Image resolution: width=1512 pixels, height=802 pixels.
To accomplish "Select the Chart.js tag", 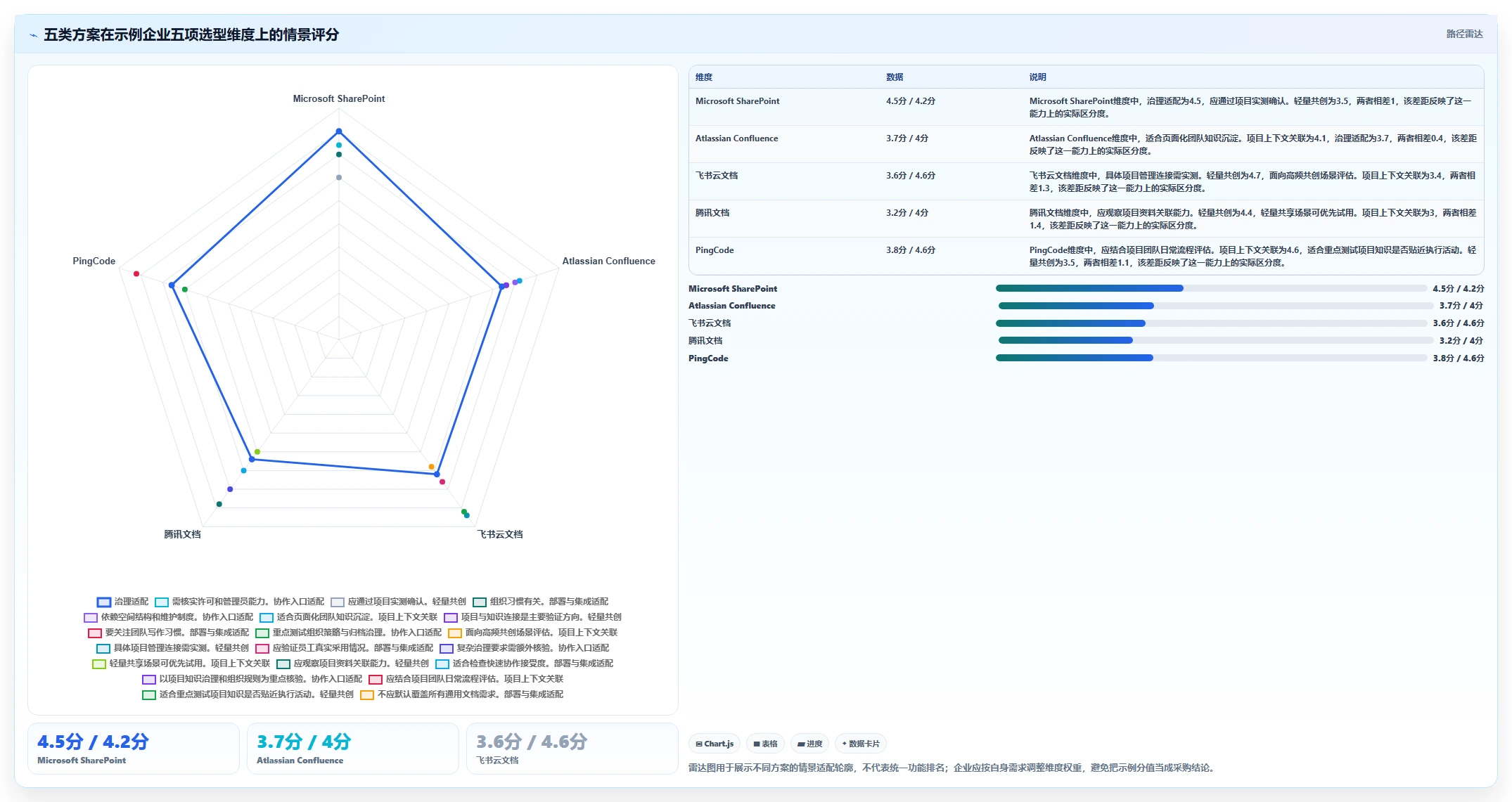I will click(x=715, y=744).
